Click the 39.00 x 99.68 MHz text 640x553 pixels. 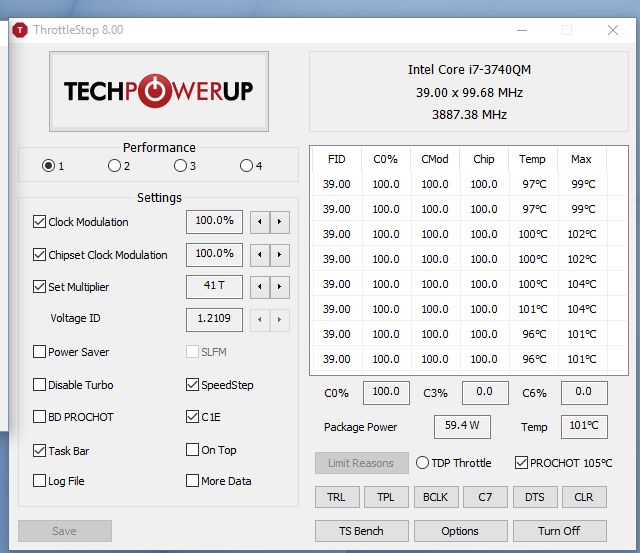pyautogui.click(x=469, y=93)
